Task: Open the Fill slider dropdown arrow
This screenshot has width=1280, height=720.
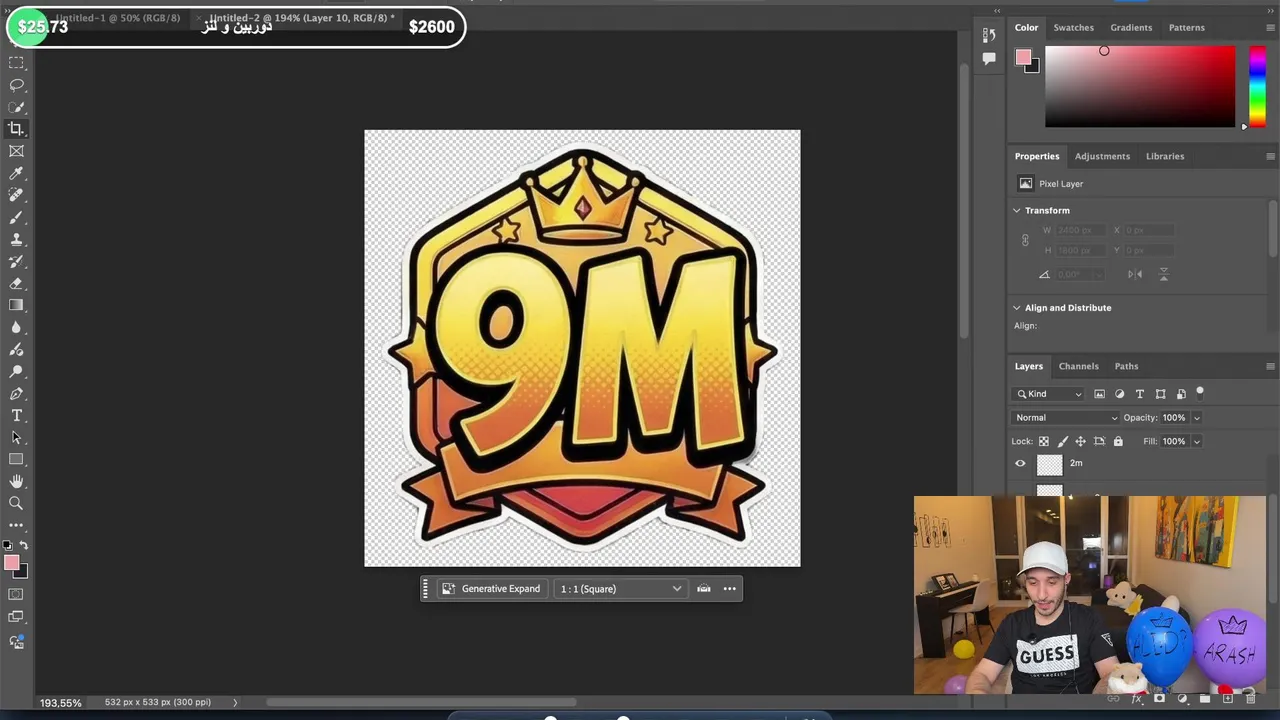Action: tap(1196, 441)
